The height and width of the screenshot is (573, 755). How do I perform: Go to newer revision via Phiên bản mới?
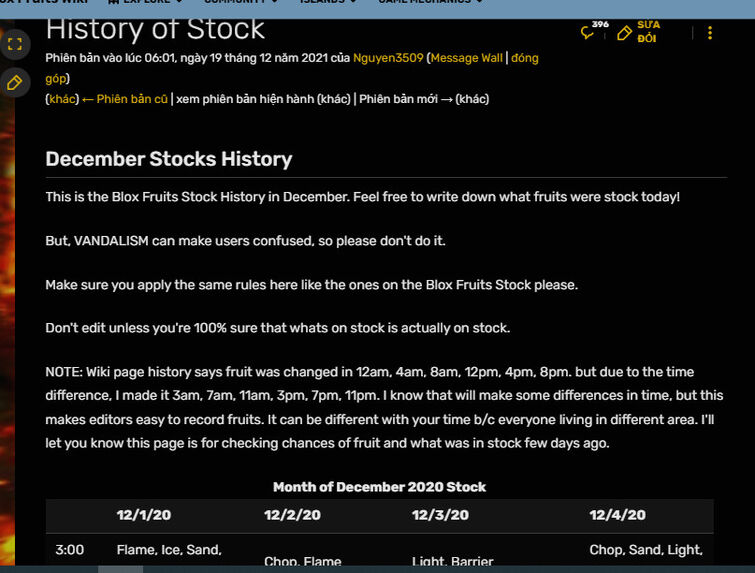pos(405,99)
